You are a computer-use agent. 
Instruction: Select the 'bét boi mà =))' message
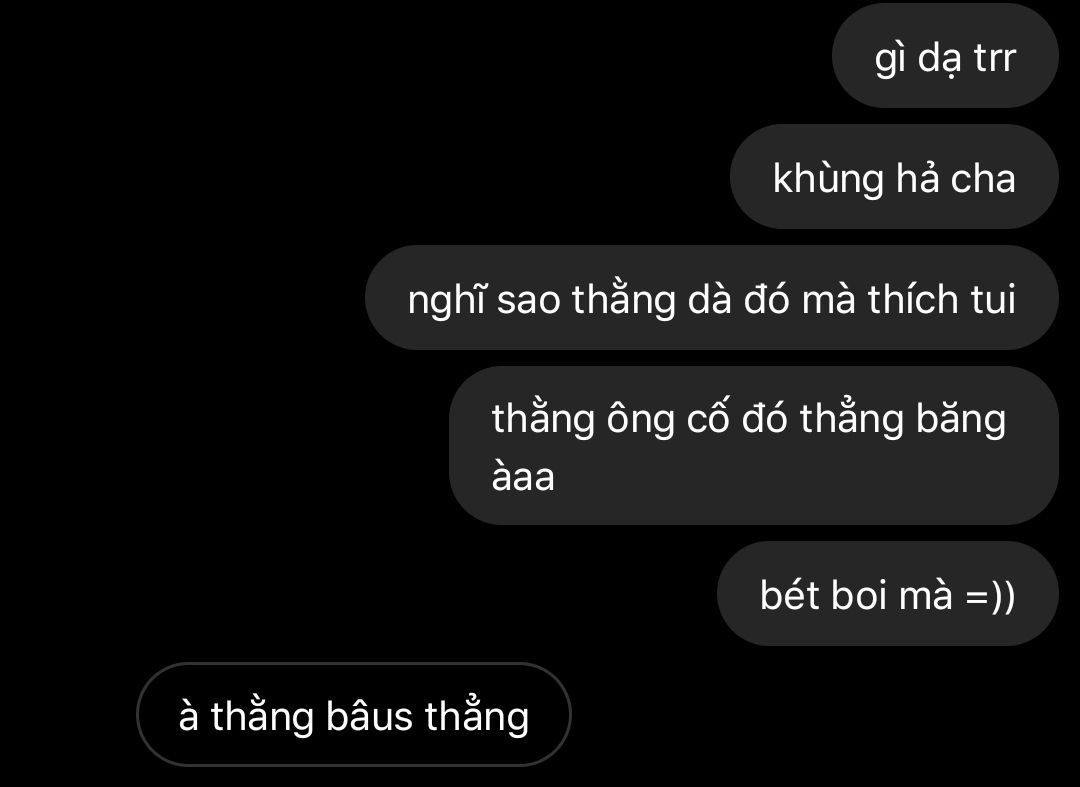coord(888,594)
